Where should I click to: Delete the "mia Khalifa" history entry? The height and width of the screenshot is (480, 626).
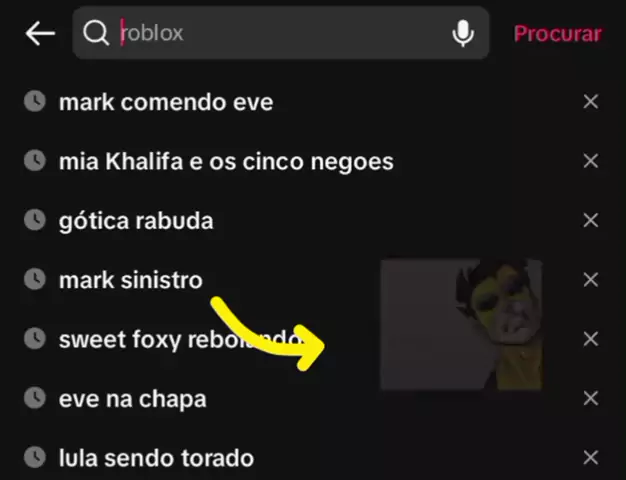591,161
